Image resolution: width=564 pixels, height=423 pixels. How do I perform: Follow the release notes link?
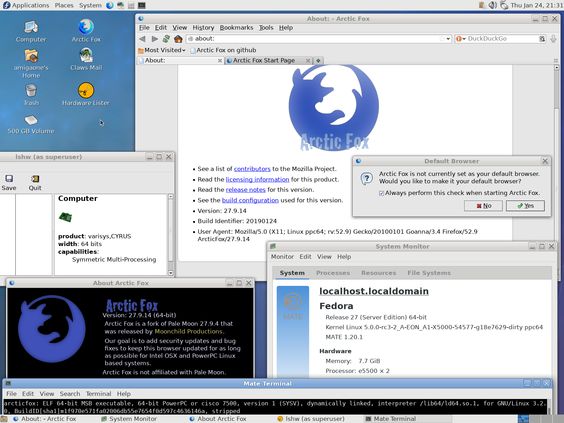tap(246, 190)
